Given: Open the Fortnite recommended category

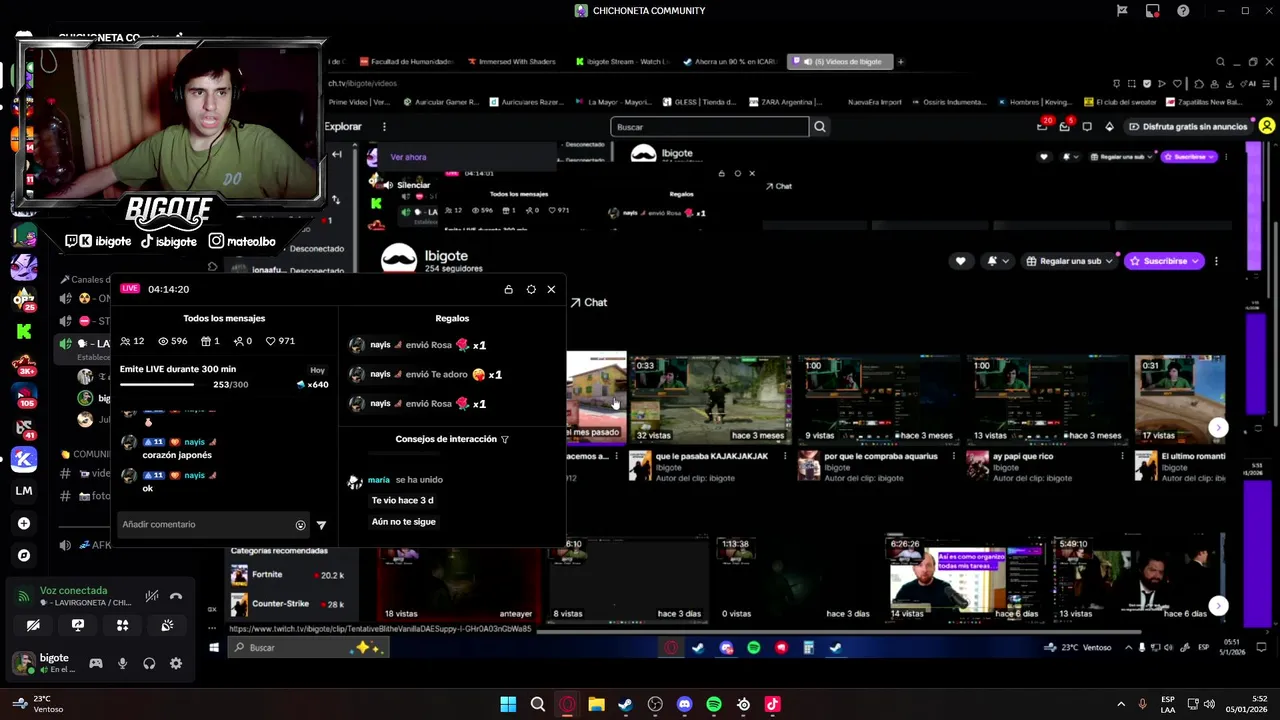Looking at the screenshot, I should pos(287,575).
